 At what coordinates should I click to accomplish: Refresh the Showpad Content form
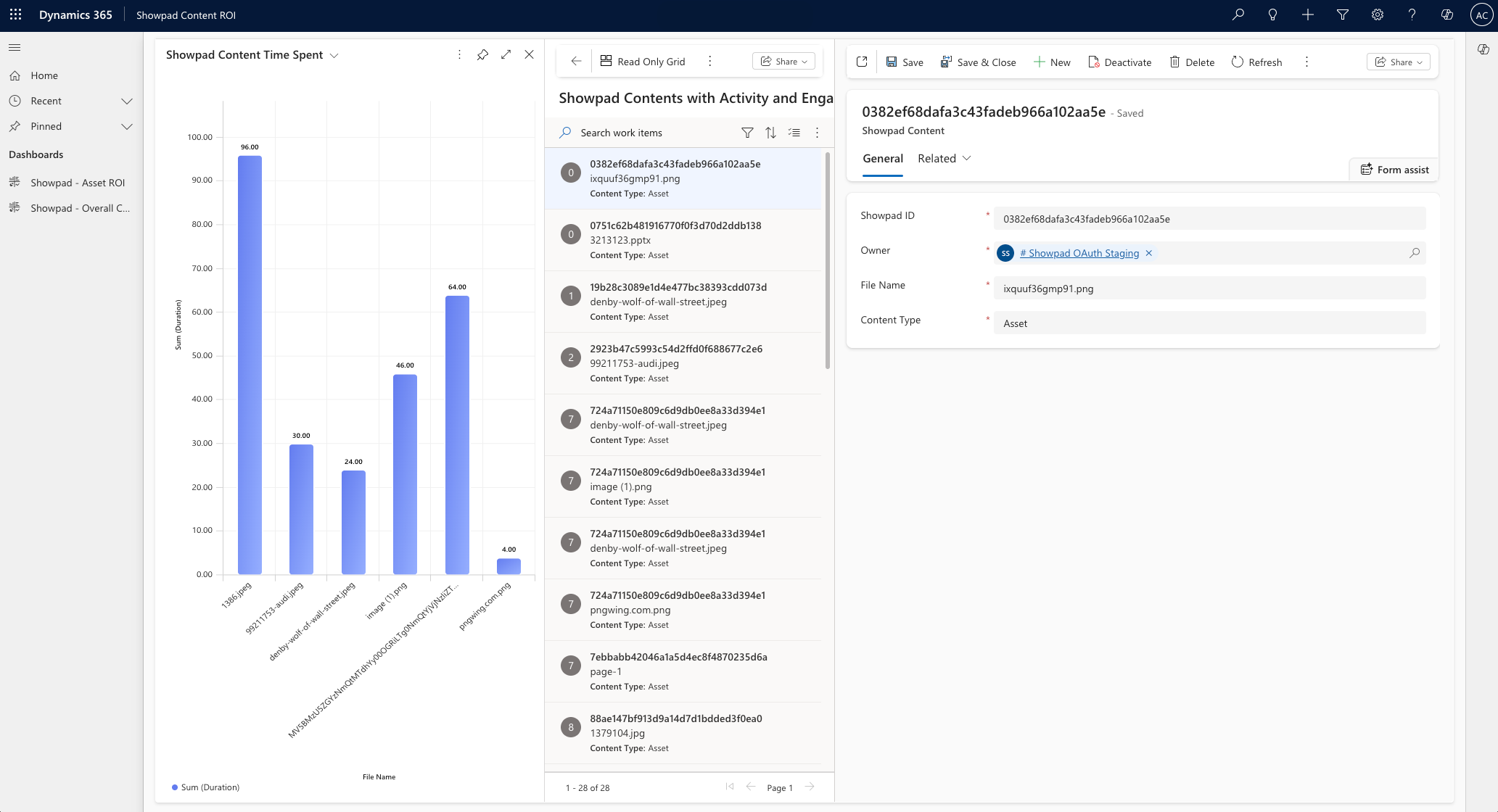point(1256,62)
